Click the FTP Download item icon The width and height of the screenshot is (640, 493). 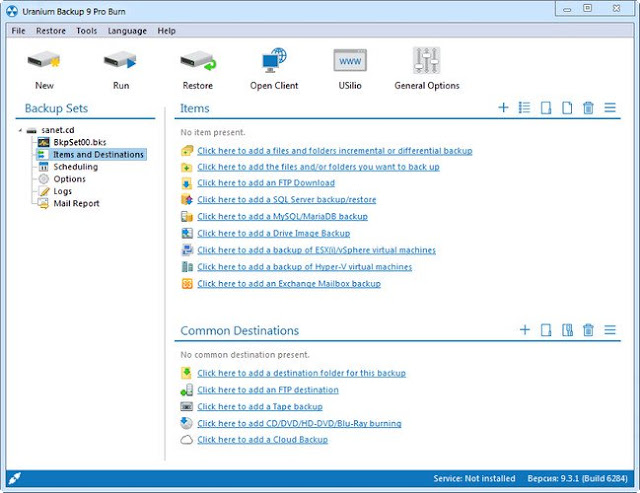[187, 183]
